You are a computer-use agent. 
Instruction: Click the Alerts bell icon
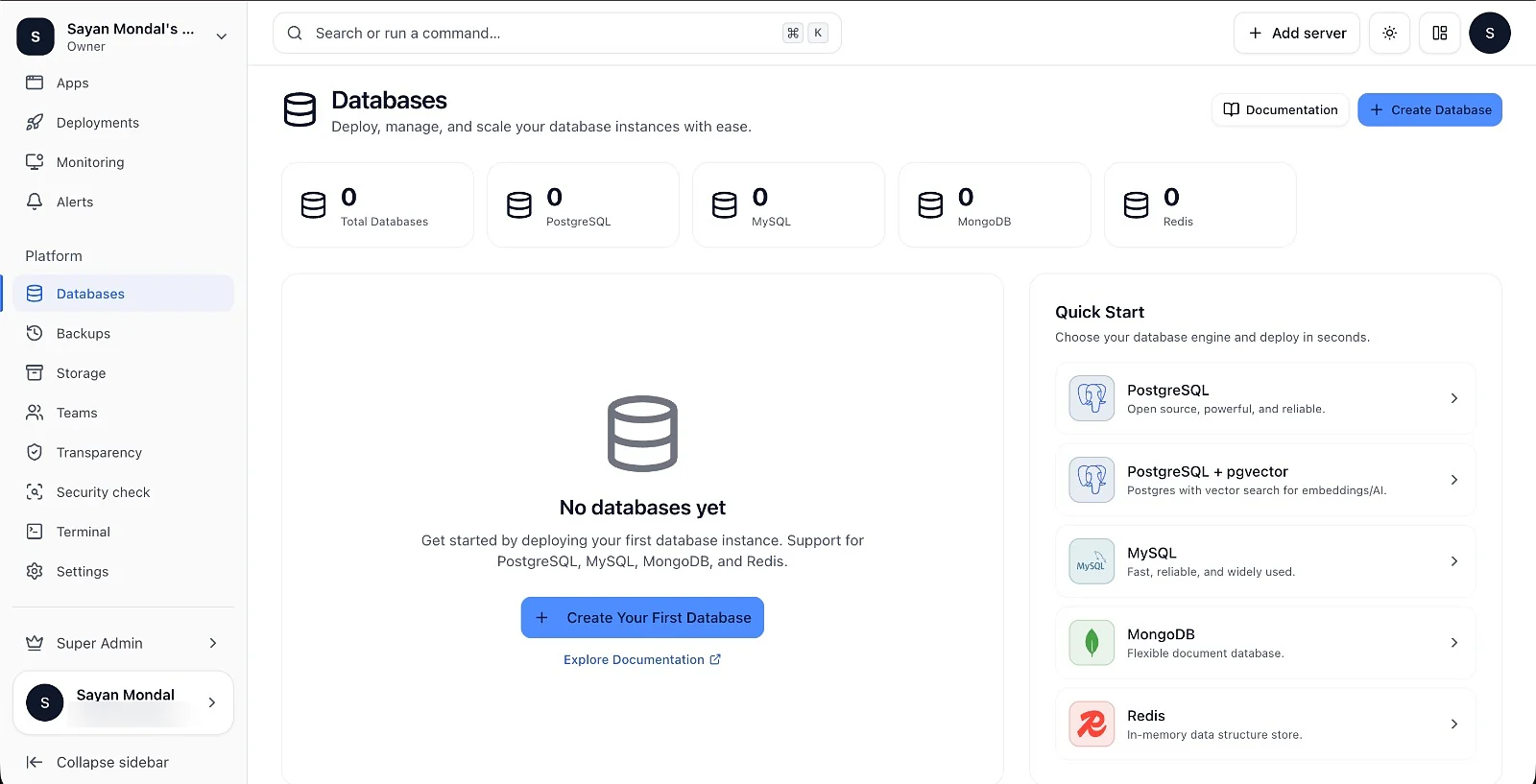point(35,202)
